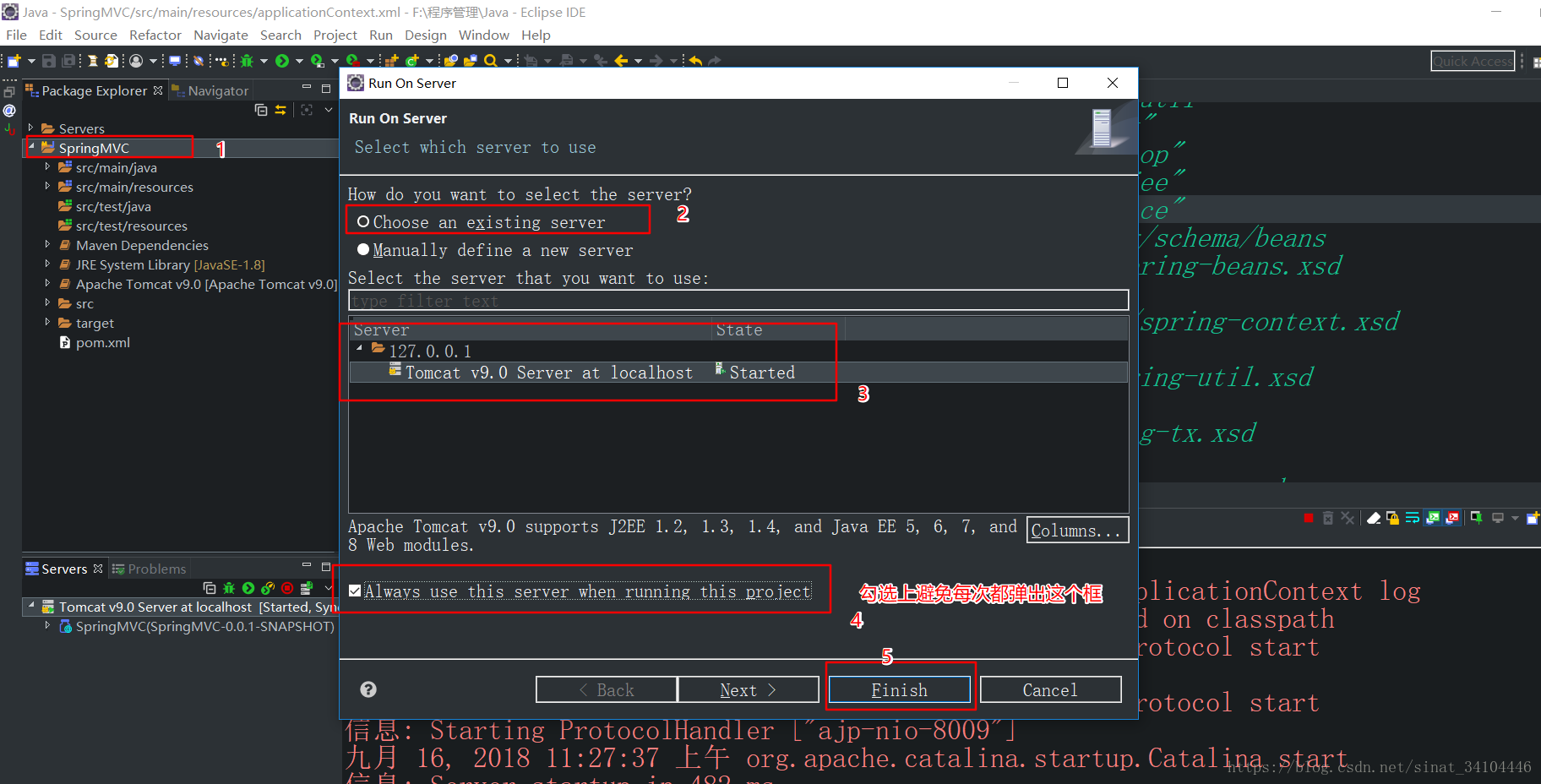Click the Save icon in main toolbar
1541x784 pixels.
(49, 61)
